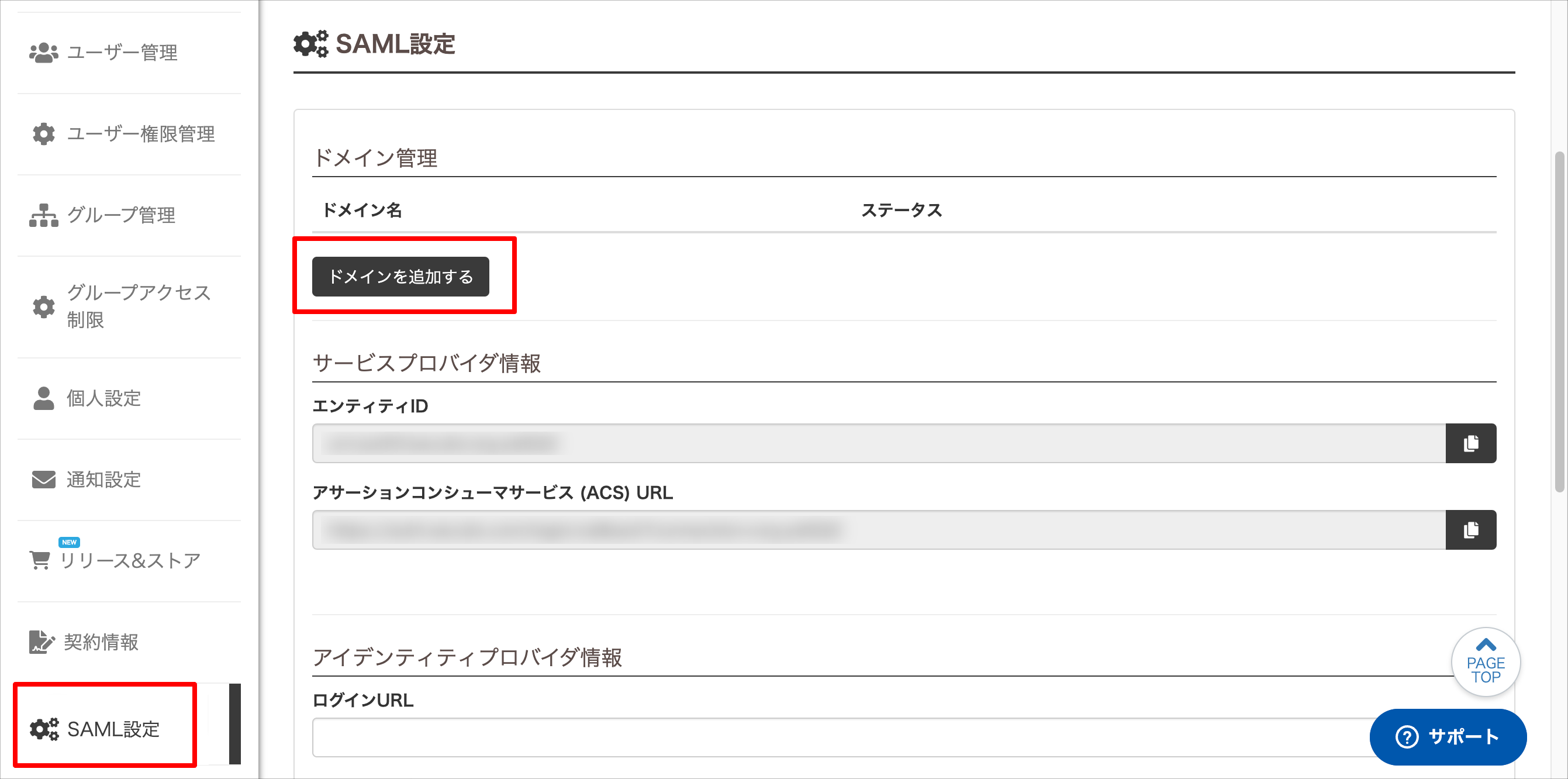Click the envelope icon beside 通知設定

coord(44,480)
